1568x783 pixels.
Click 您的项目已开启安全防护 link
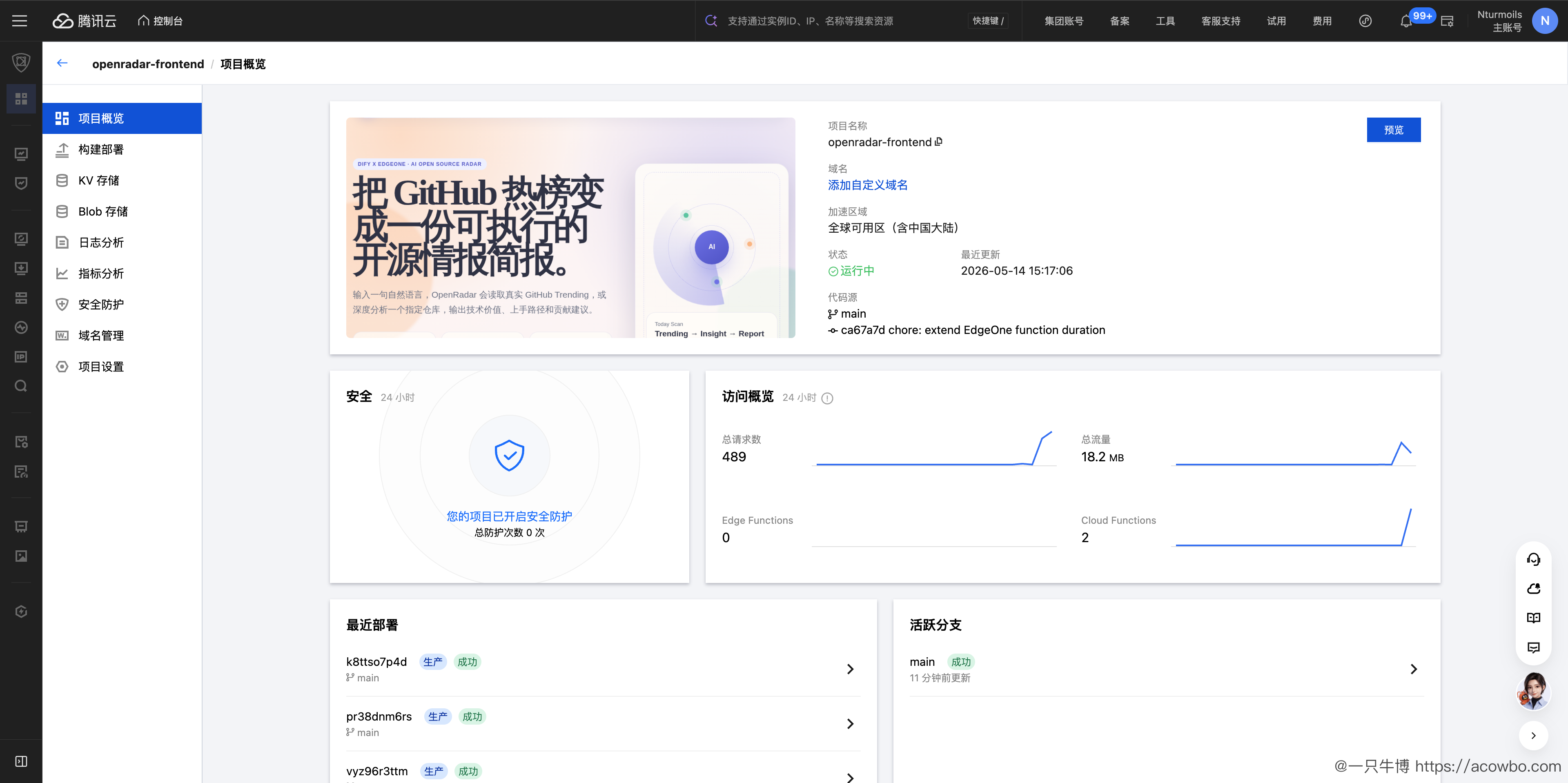click(509, 516)
